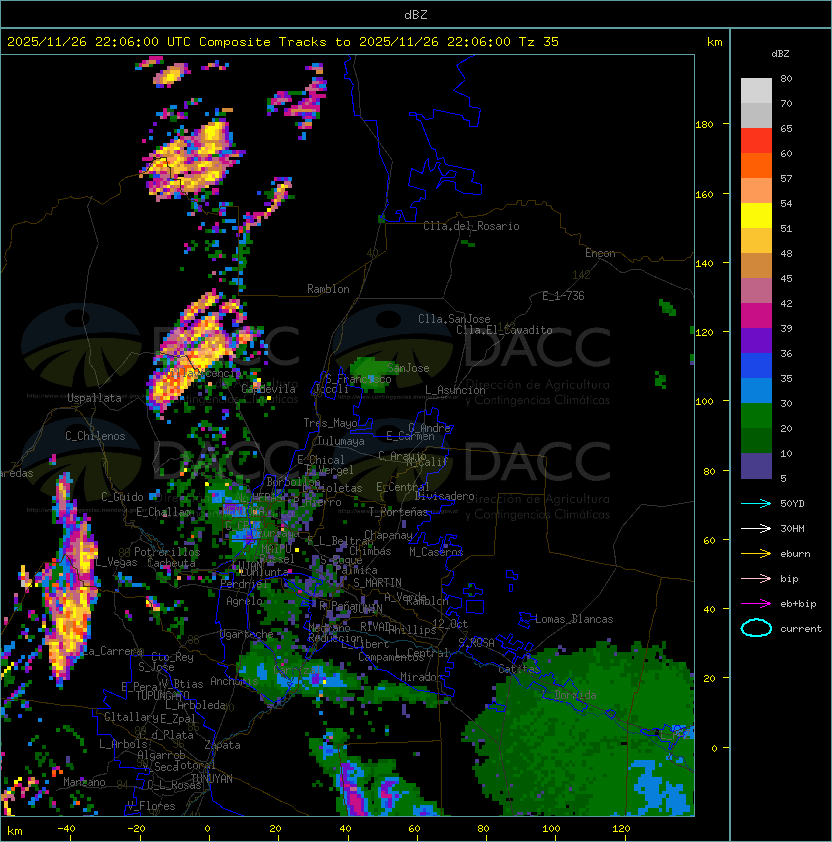Image resolution: width=832 pixels, height=842 pixels.
Task: Click the 180 km mark on right axis
Action: click(704, 125)
